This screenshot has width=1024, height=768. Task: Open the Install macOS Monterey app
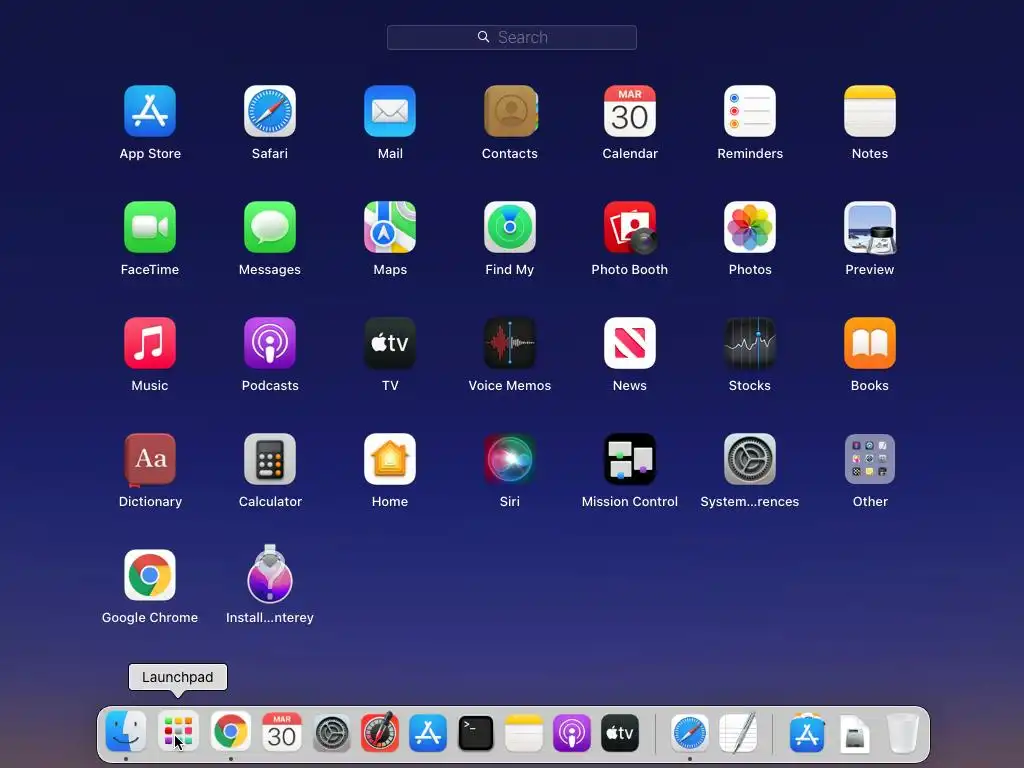click(270, 573)
